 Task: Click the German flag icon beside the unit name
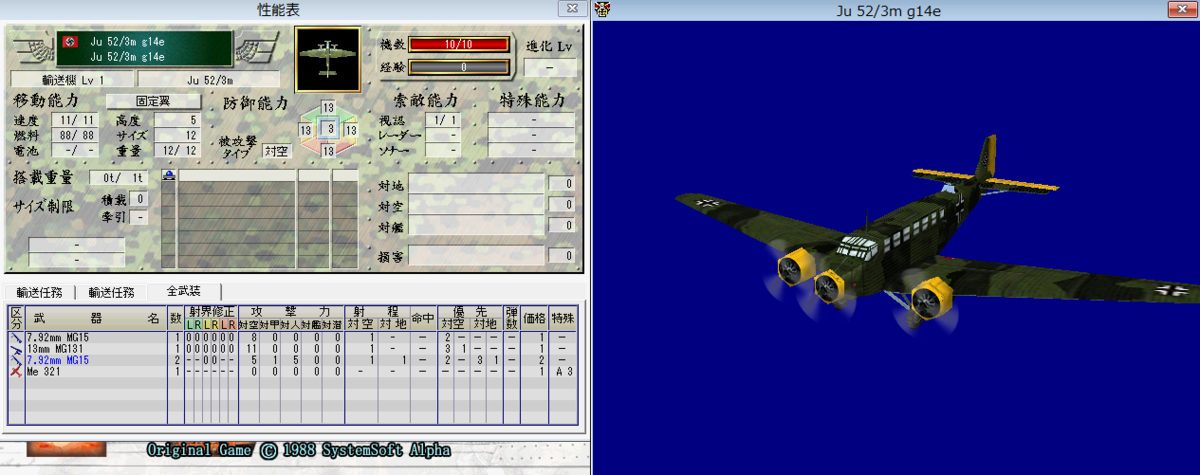pyautogui.click(x=69, y=42)
